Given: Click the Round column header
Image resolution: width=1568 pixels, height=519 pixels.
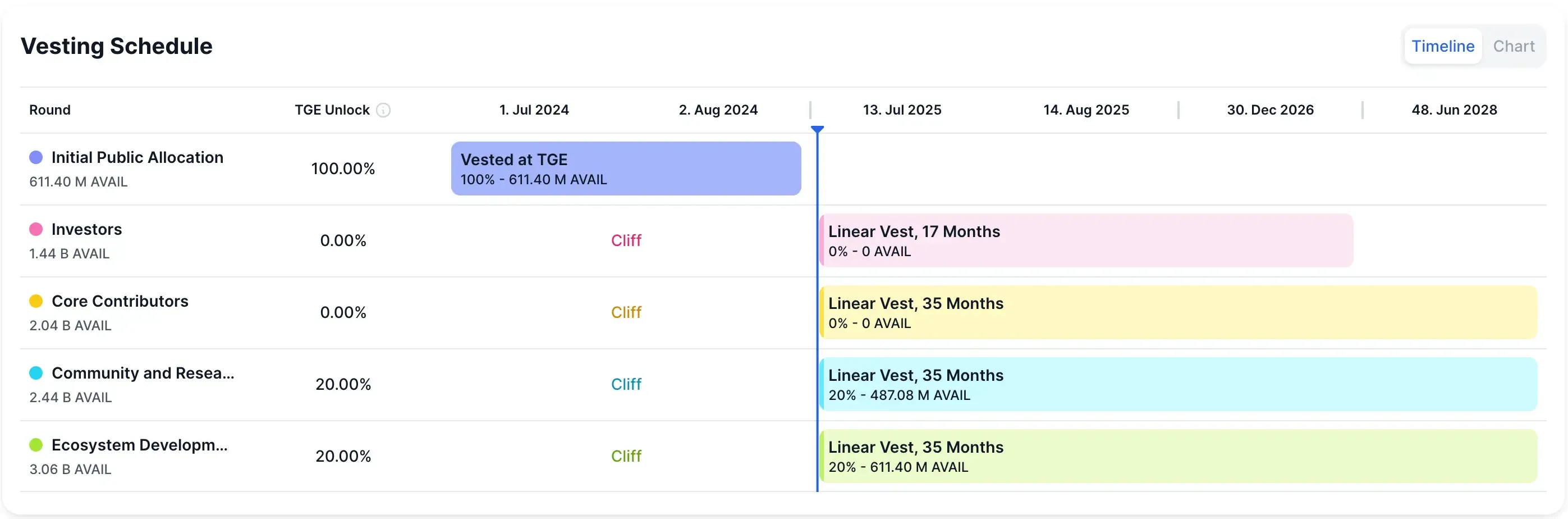Looking at the screenshot, I should 50,110.
